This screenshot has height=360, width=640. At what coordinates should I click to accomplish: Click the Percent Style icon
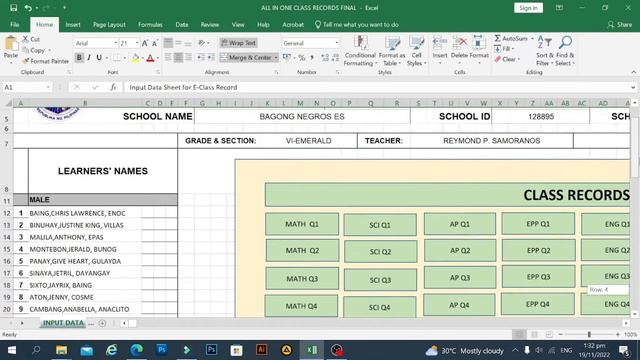click(x=302, y=58)
